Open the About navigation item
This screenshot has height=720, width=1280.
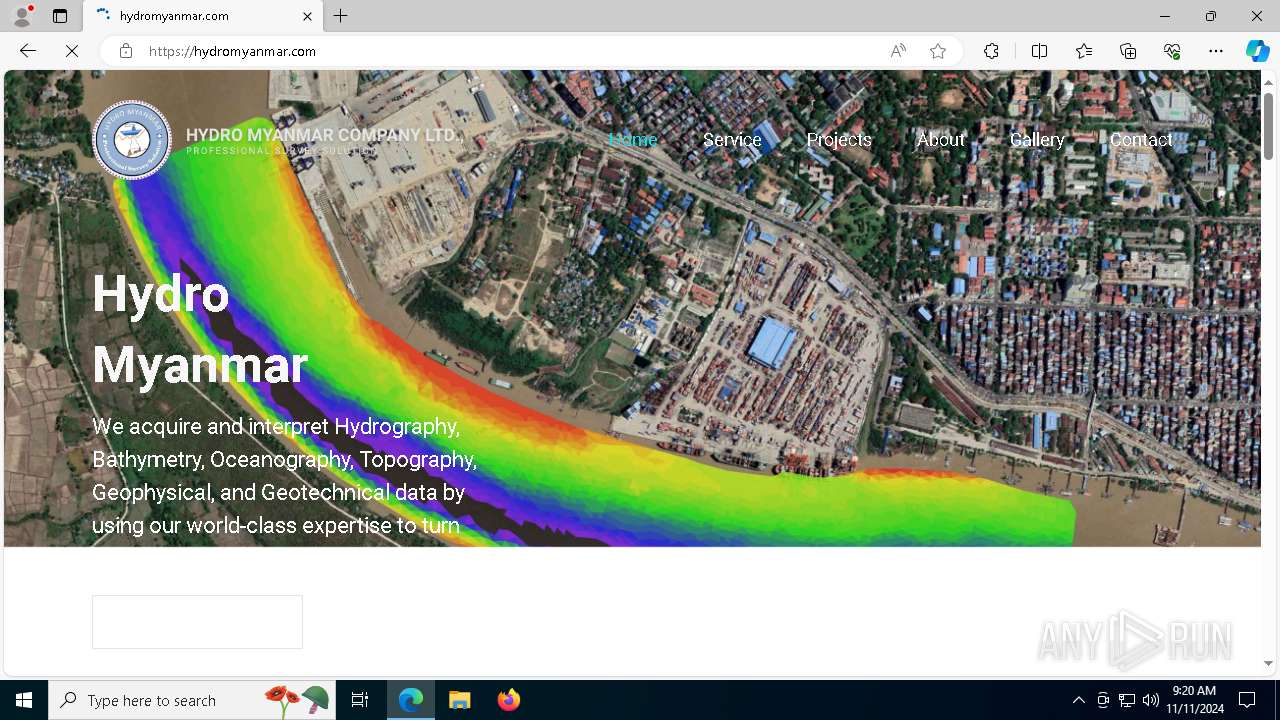click(941, 140)
